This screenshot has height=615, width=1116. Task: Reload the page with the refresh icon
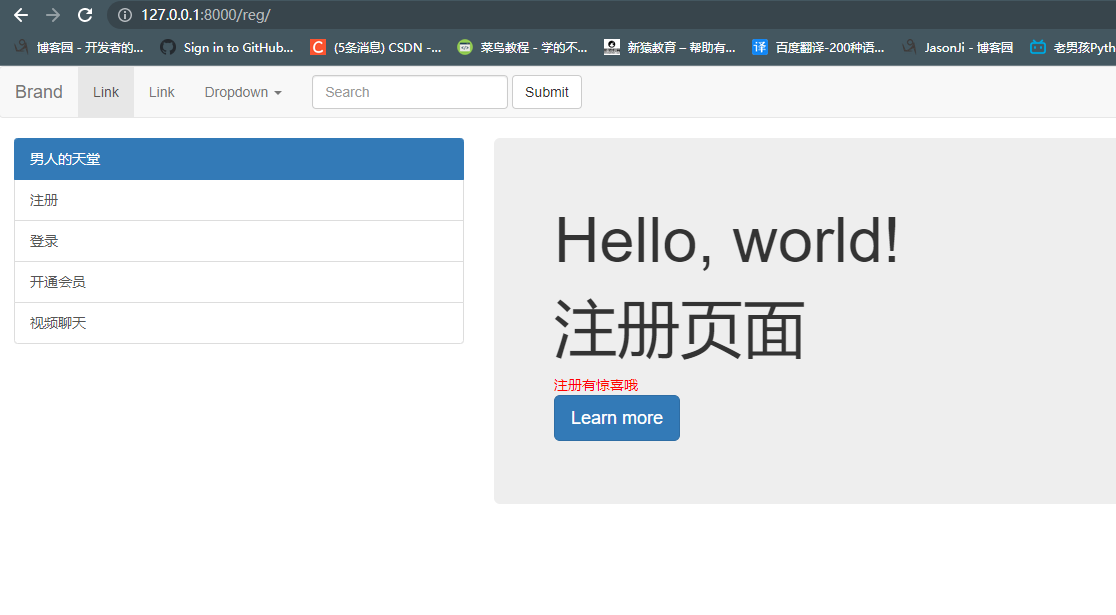click(x=85, y=15)
